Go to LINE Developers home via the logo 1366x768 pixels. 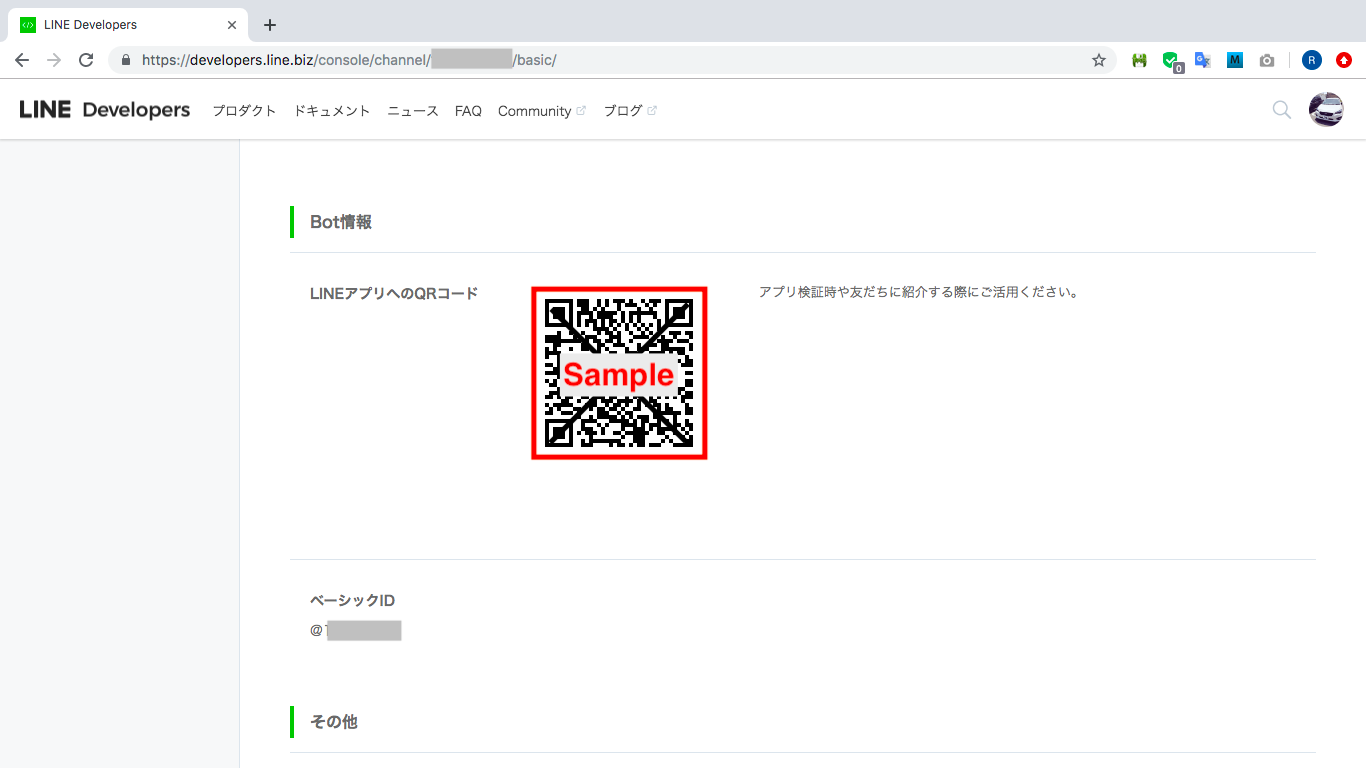104,110
